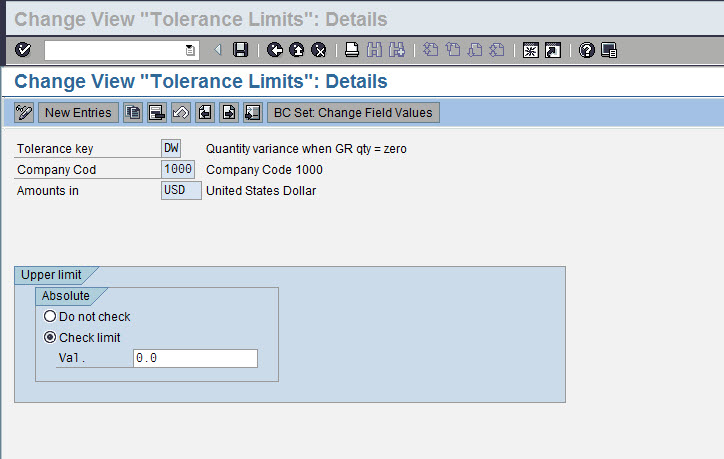Click the red Cancel icon
Viewport: 724px width, 459px height.
[x=319, y=50]
